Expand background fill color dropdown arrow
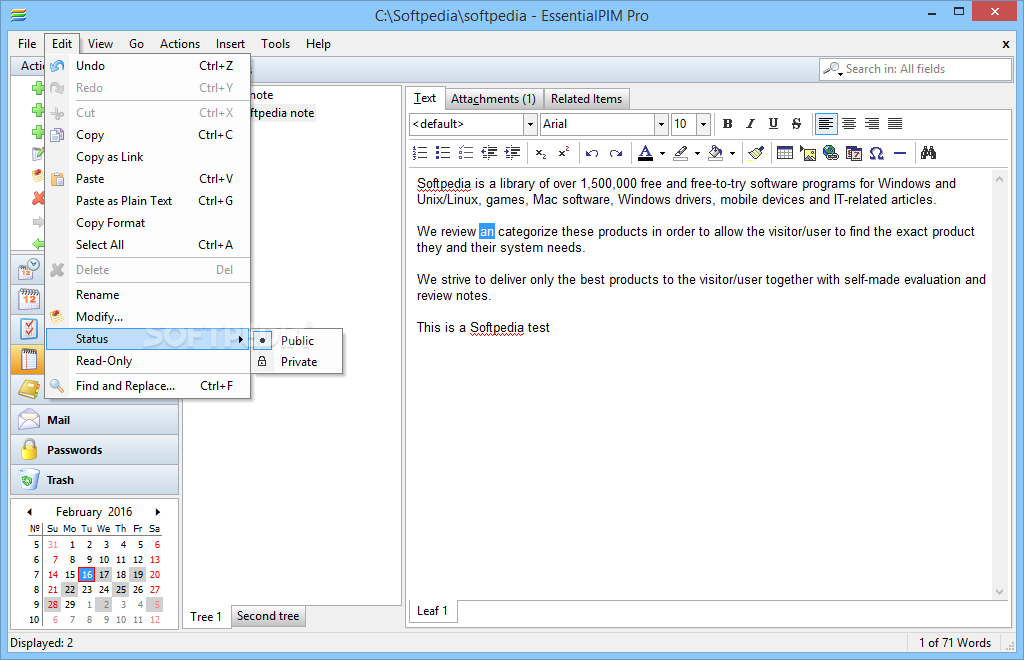Viewport: 1024px width, 660px height. click(x=732, y=153)
